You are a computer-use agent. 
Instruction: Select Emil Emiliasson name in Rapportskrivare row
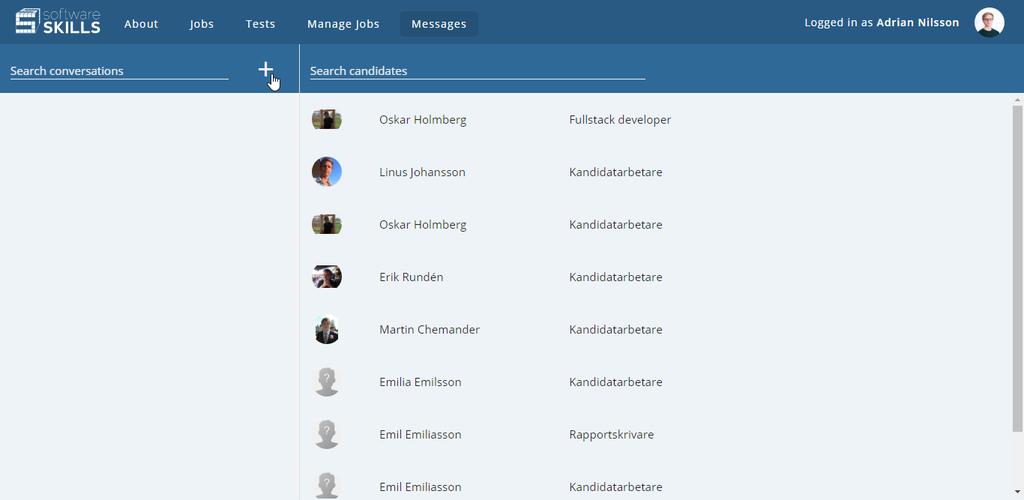tap(420, 434)
